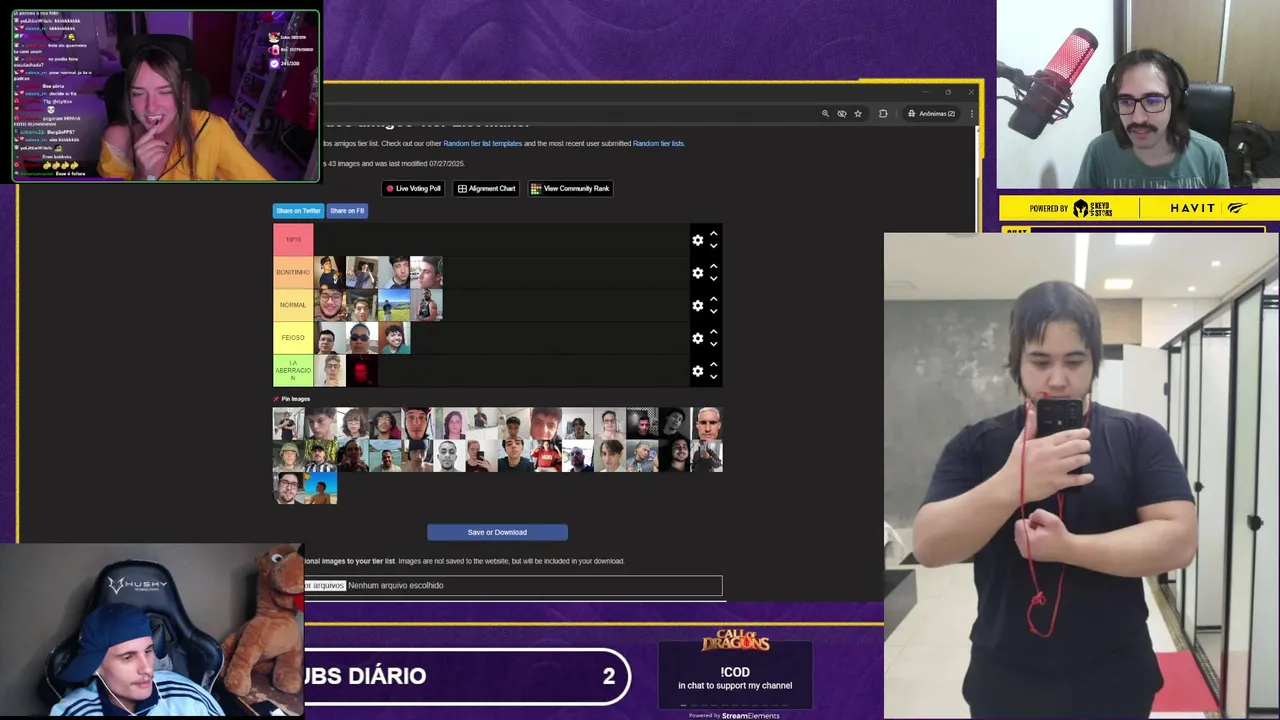Screen dimensions: 1280x720
Task: Select the yellow-green FEIOSO tier label
Action: click(293, 338)
